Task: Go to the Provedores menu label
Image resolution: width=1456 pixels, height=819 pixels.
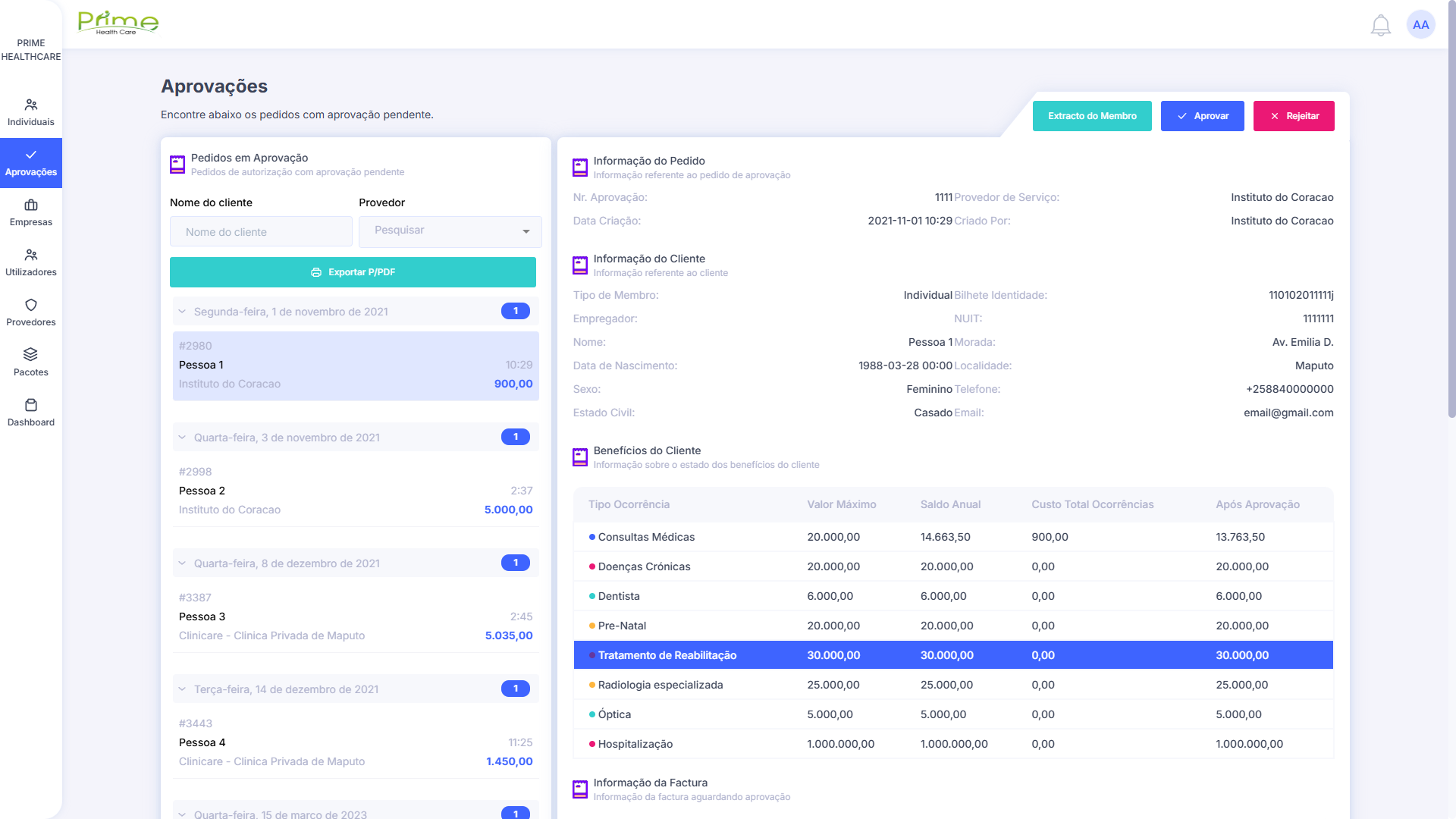Action: (x=31, y=322)
